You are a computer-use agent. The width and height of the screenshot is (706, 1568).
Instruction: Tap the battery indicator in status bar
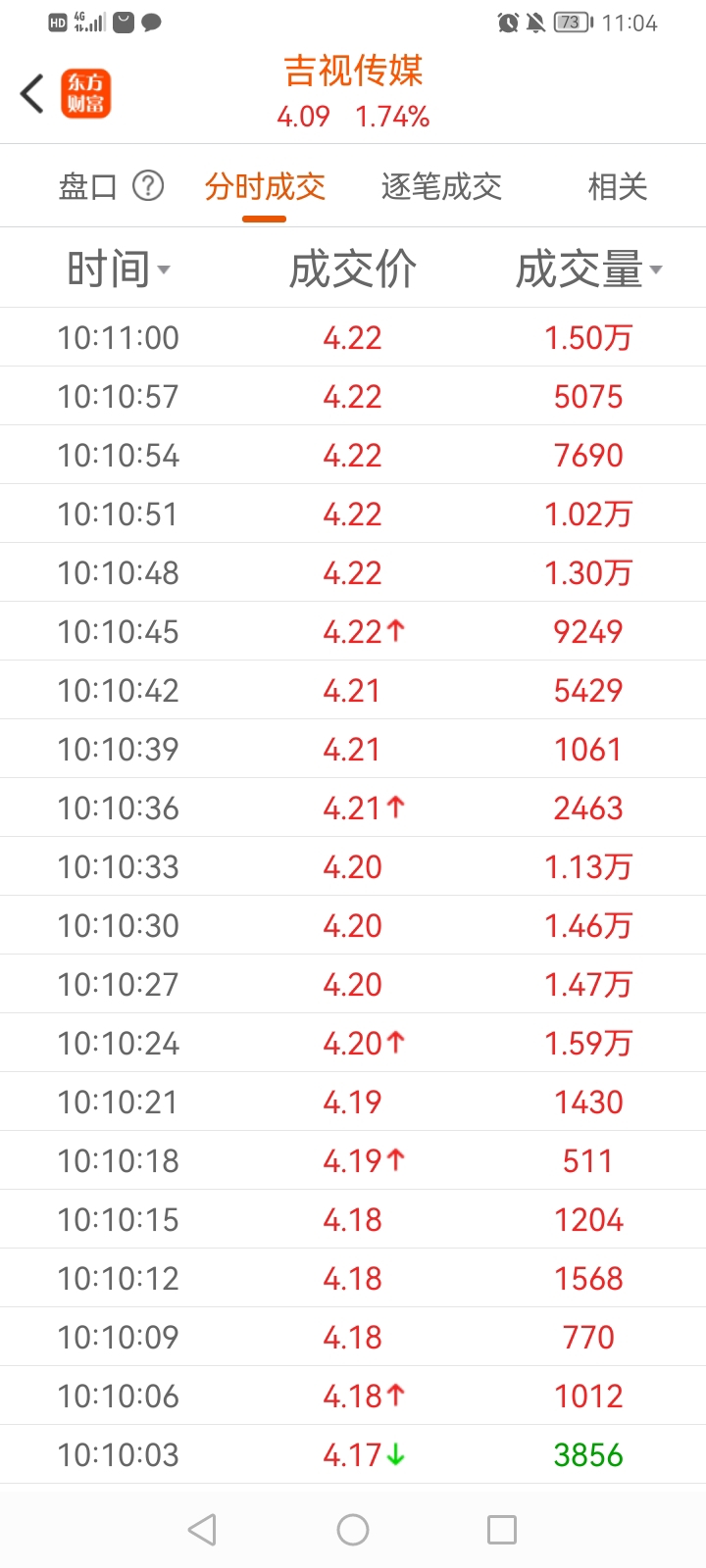(x=574, y=23)
